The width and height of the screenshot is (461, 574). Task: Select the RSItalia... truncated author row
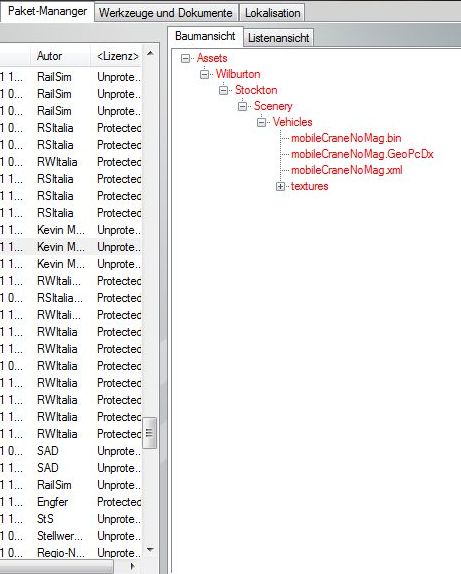coord(71,298)
